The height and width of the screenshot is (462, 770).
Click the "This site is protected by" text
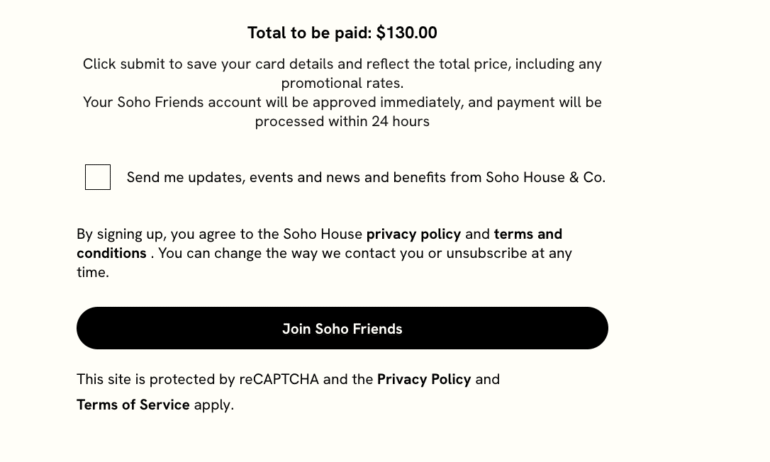[x=155, y=380]
